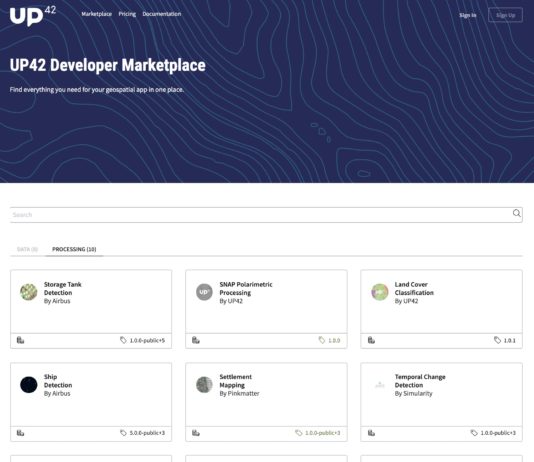Click the Land Cover Classification thumbnail icon
This screenshot has height=462, width=534.
380,292
